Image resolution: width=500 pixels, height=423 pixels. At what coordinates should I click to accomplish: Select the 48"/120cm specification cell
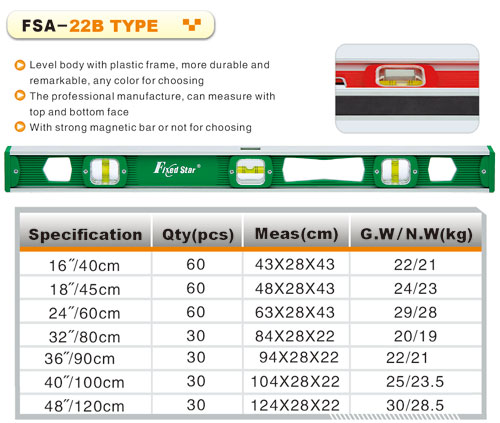[x=85, y=405]
